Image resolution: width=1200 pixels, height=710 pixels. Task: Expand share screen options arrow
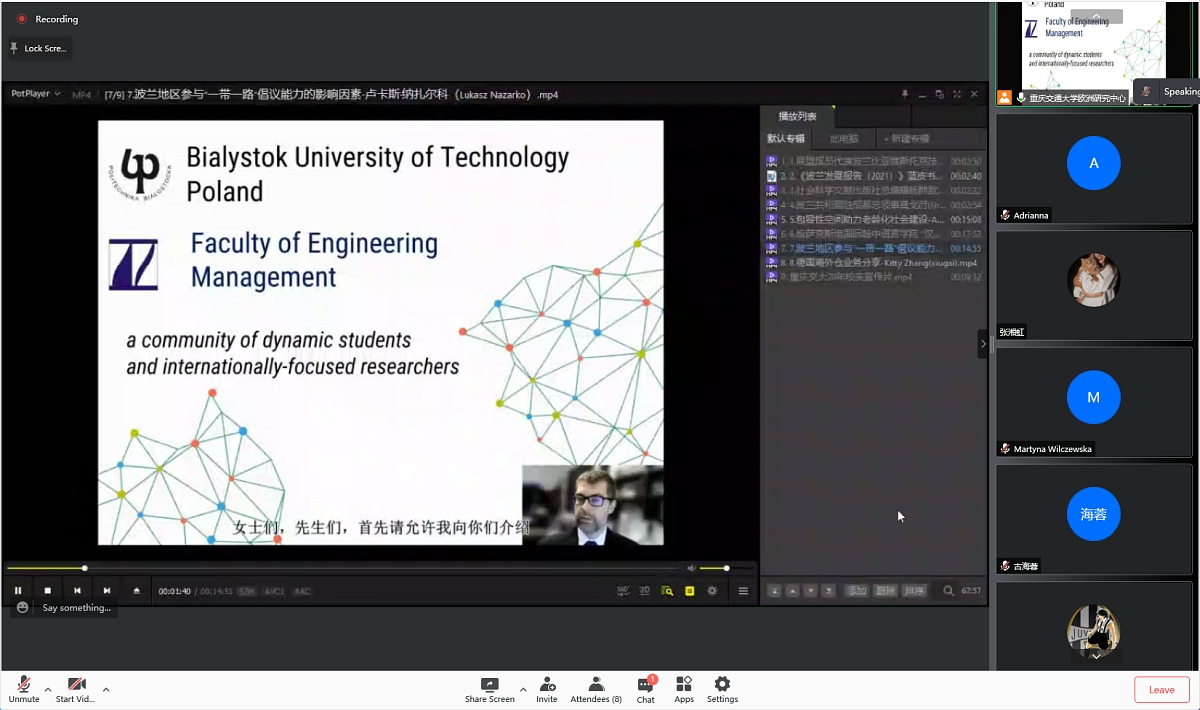[523, 689]
